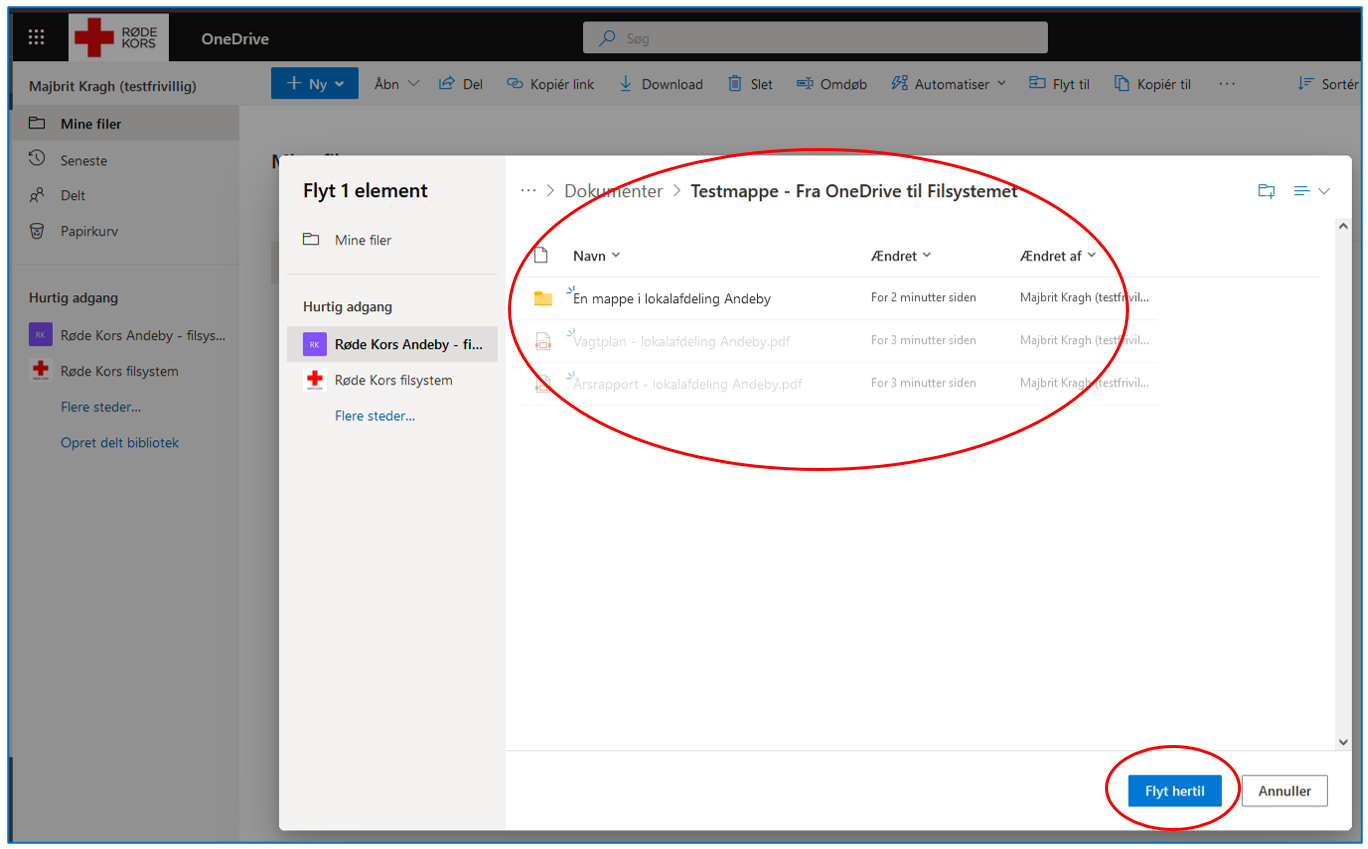The height and width of the screenshot is (849, 1368).
Task: Click PDF icon beside Årsrapport file
Action: pyautogui.click(x=543, y=384)
